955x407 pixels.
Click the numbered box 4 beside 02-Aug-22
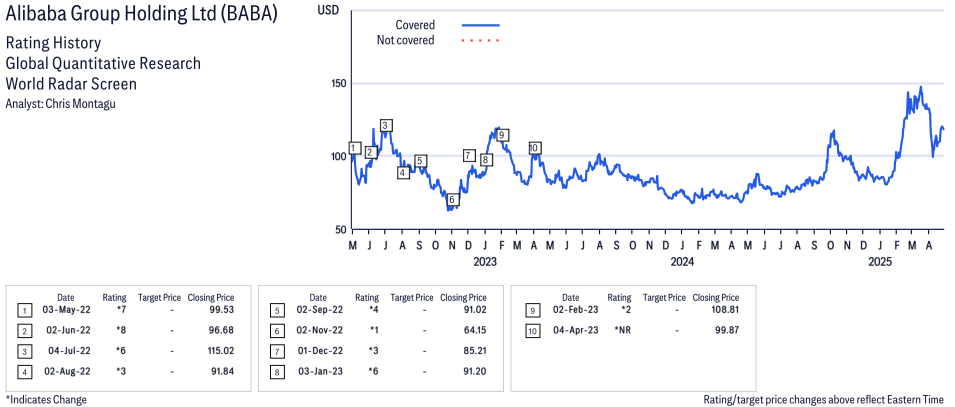25,371
